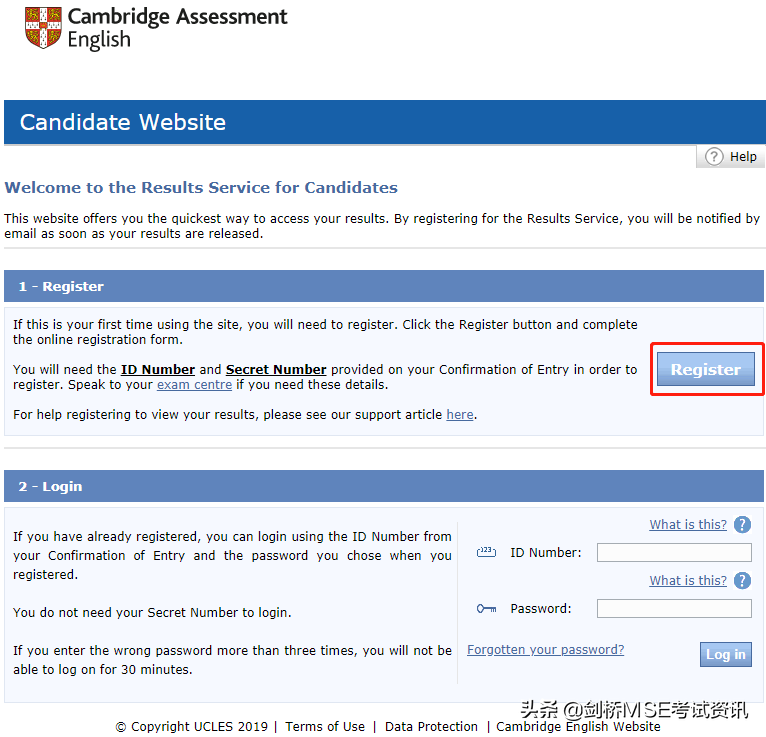Click the underlined 'Secret Number' text
This screenshot has height=737, width=766.
click(276, 370)
